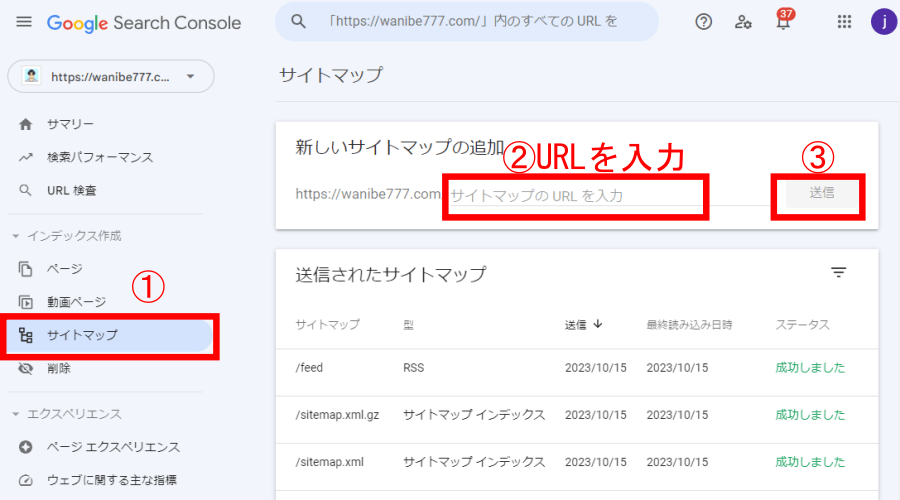
Task: Click RSS type in /feed row
Action: (413, 368)
